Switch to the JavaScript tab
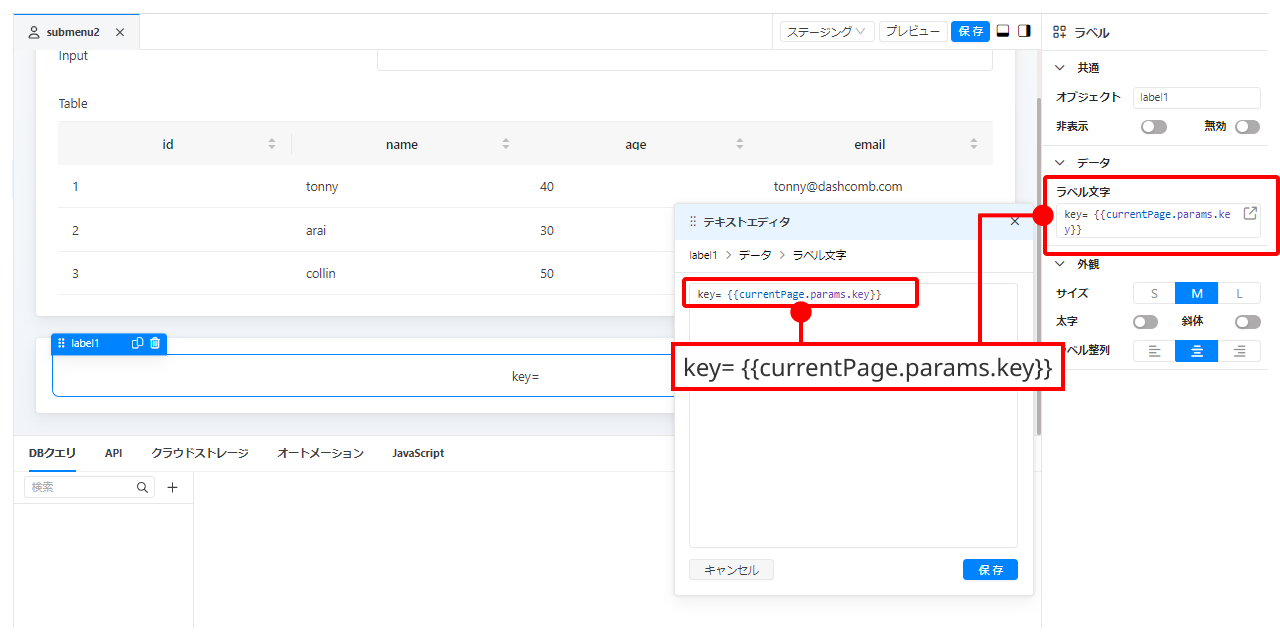 418,453
